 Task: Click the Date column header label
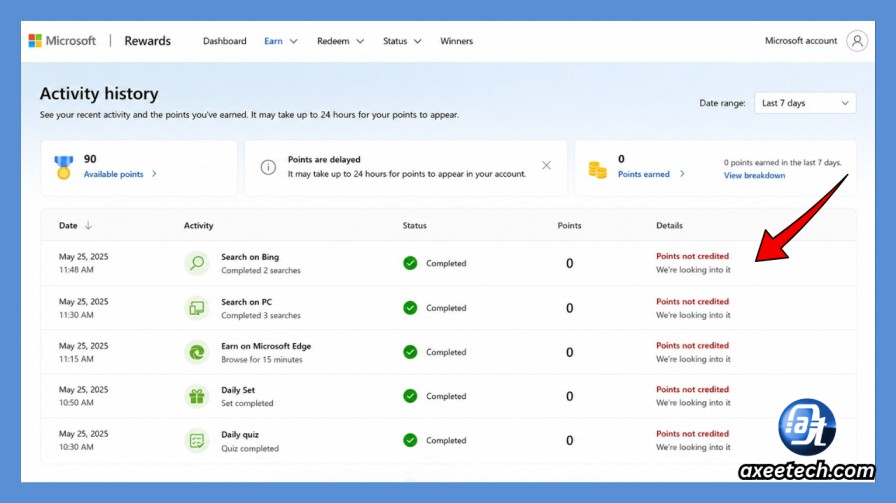[x=68, y=225]
